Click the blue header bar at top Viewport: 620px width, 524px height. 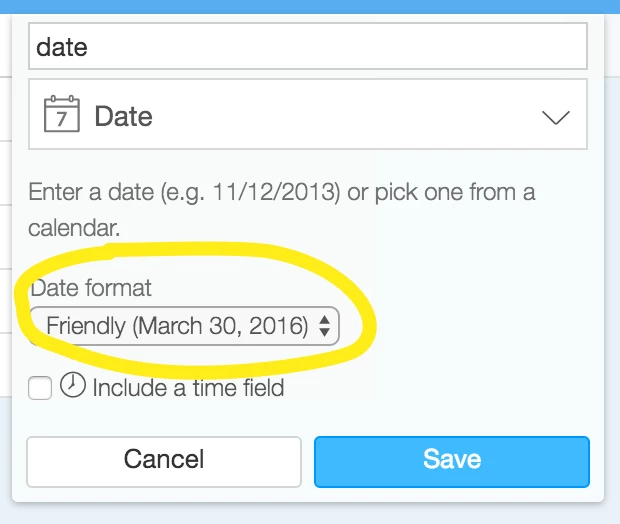(x=310, y=7)
